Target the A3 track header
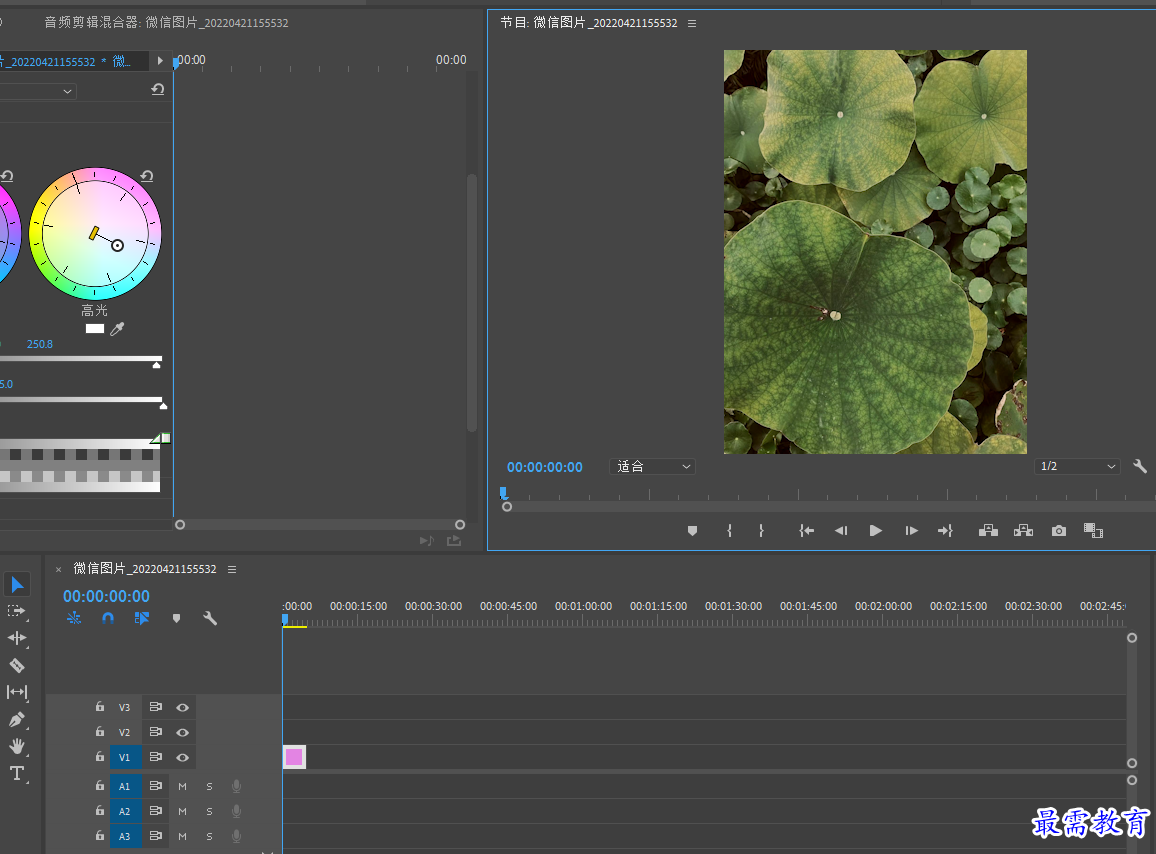This screenshot has height=854, width=1156. 125,836
